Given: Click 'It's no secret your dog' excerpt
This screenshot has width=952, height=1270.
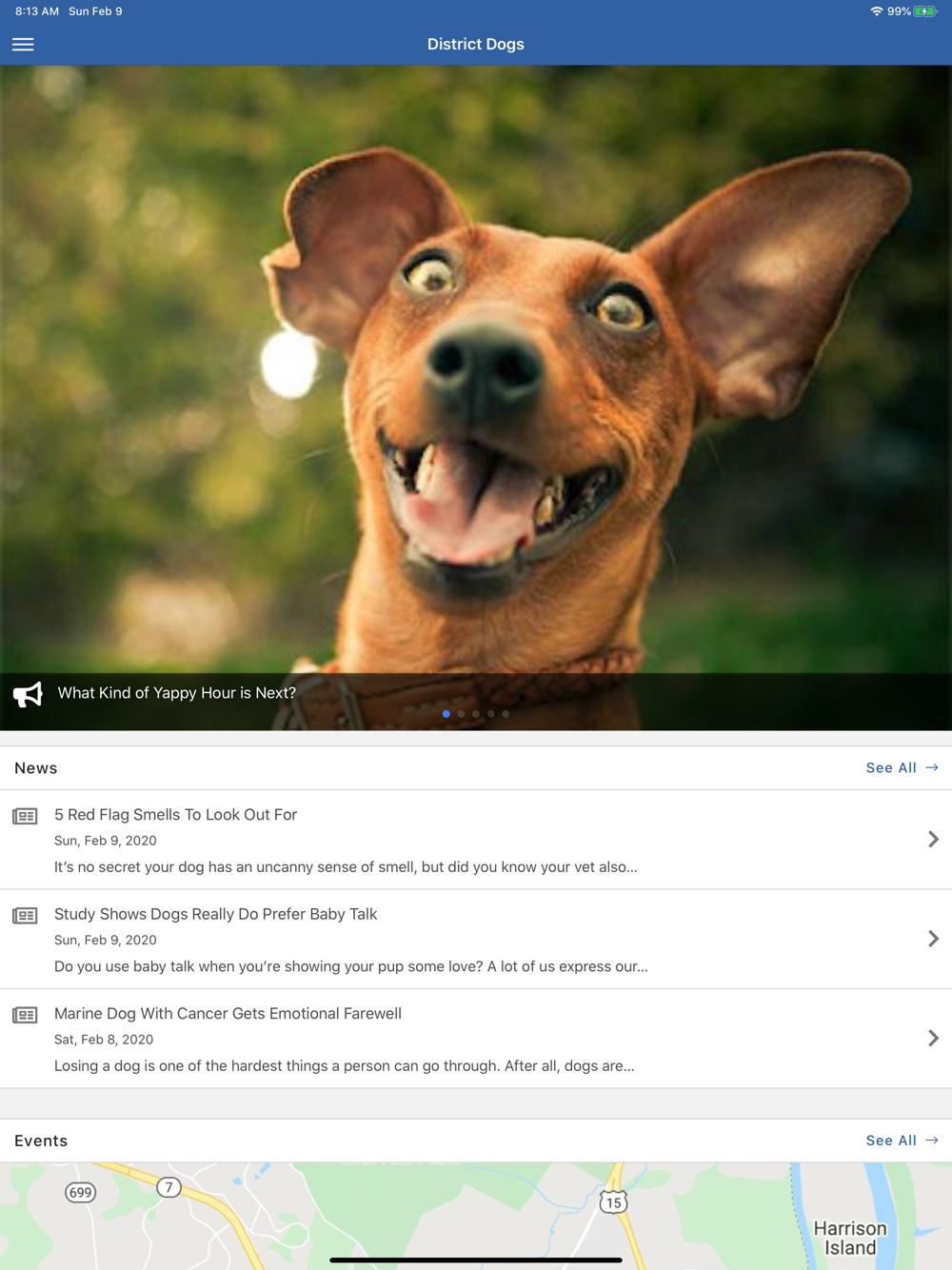Looking at the screenshot, I should click(x=346, y=867).
